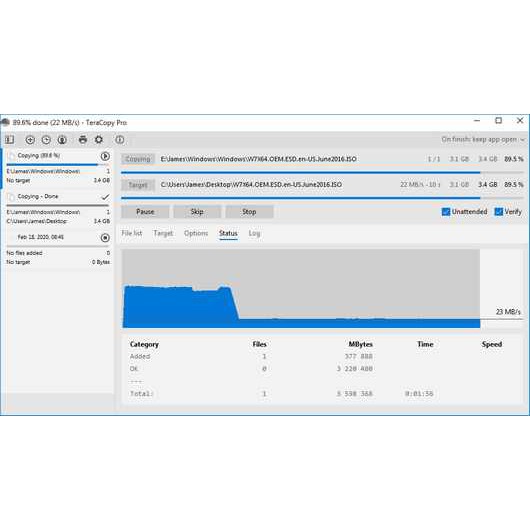Click the Copying job progress bar in sidebar
Viewport: 530px width, 530px height.
point(57,165)
